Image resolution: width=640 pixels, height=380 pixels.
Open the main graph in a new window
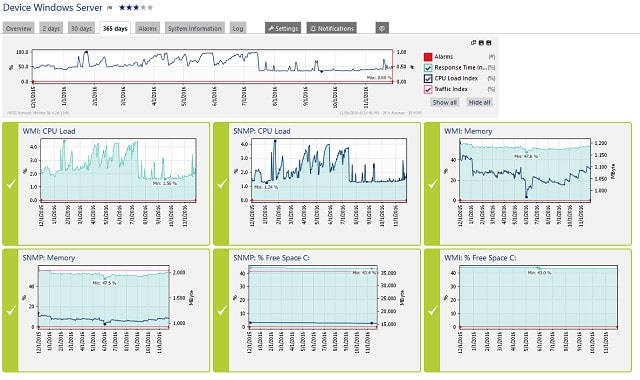point(473,42)
